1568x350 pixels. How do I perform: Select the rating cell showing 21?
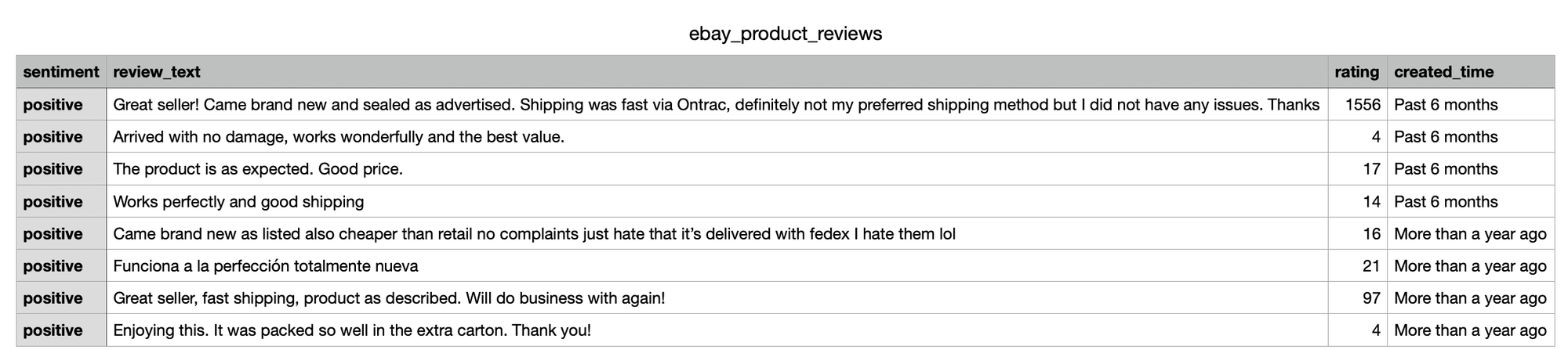click(1370, 266)
